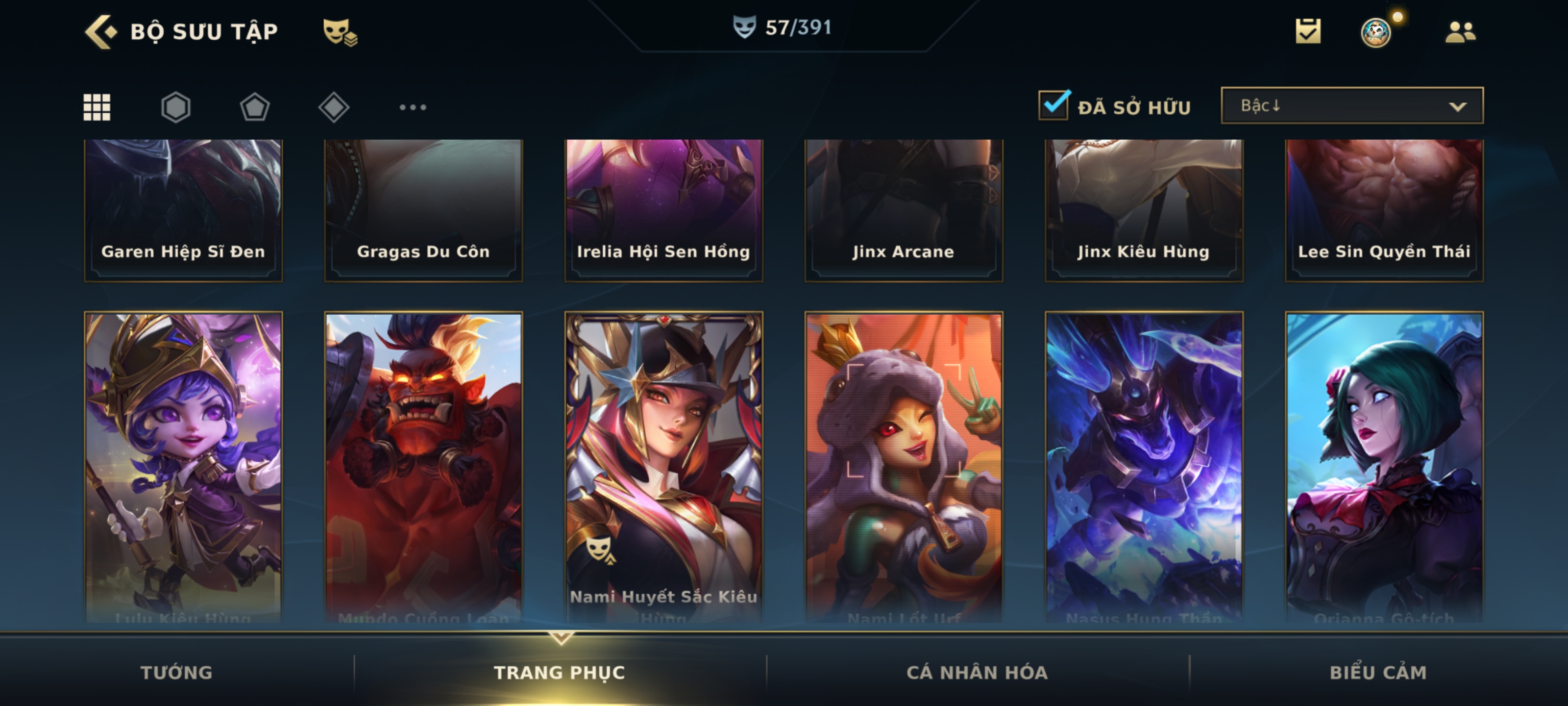
Task: Open the skin mask shop icon
Action: pyautogui.click(x=340, y=32)
